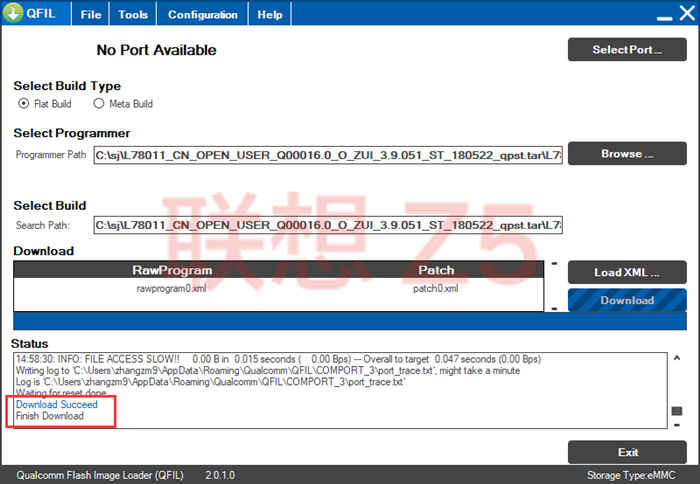This screenshot has height=484, width=700.
Task: Click the No Port Available label
Action: pyautogui.click(x=156, y=50)
